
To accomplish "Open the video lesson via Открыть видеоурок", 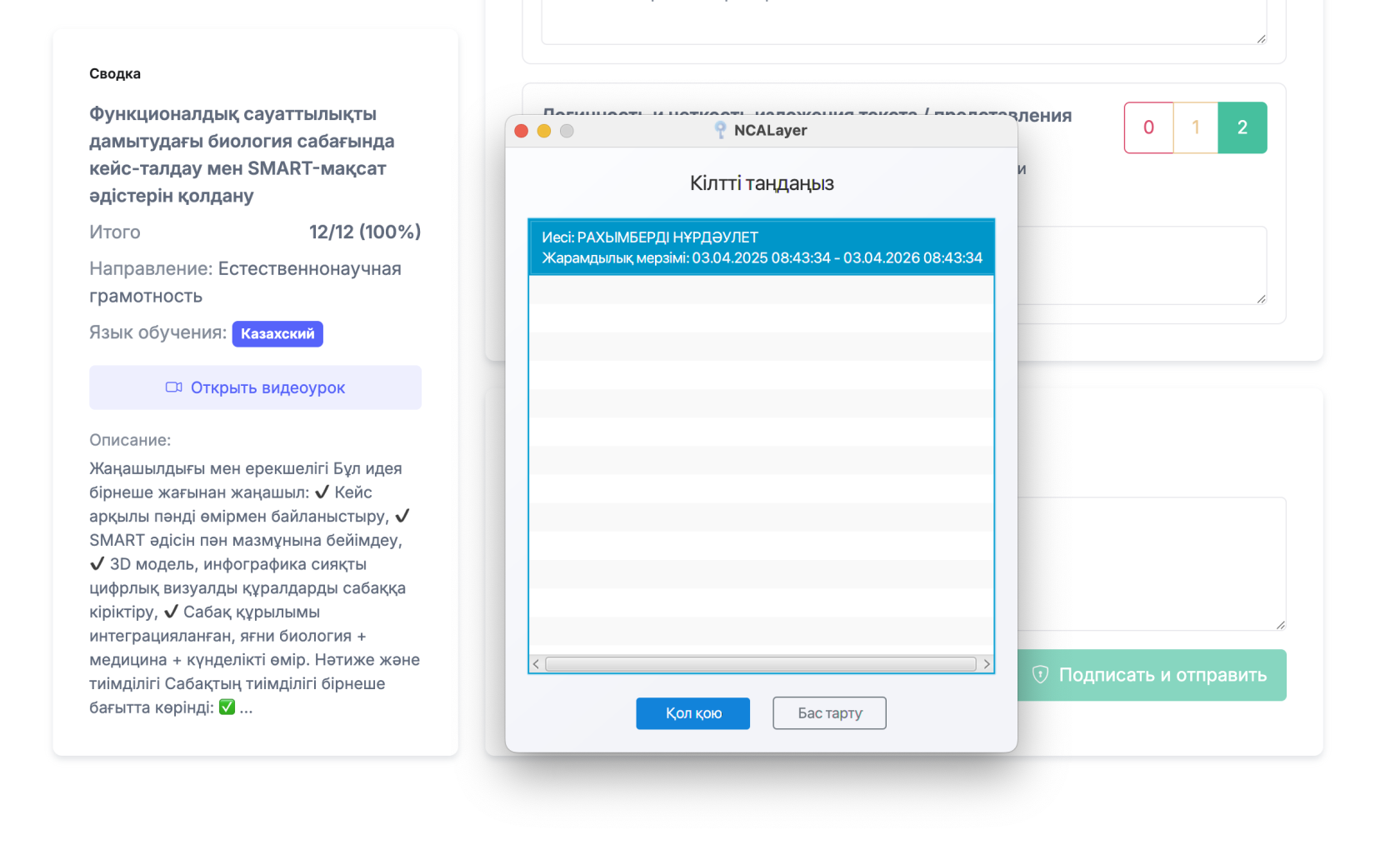I will (255, 387).
